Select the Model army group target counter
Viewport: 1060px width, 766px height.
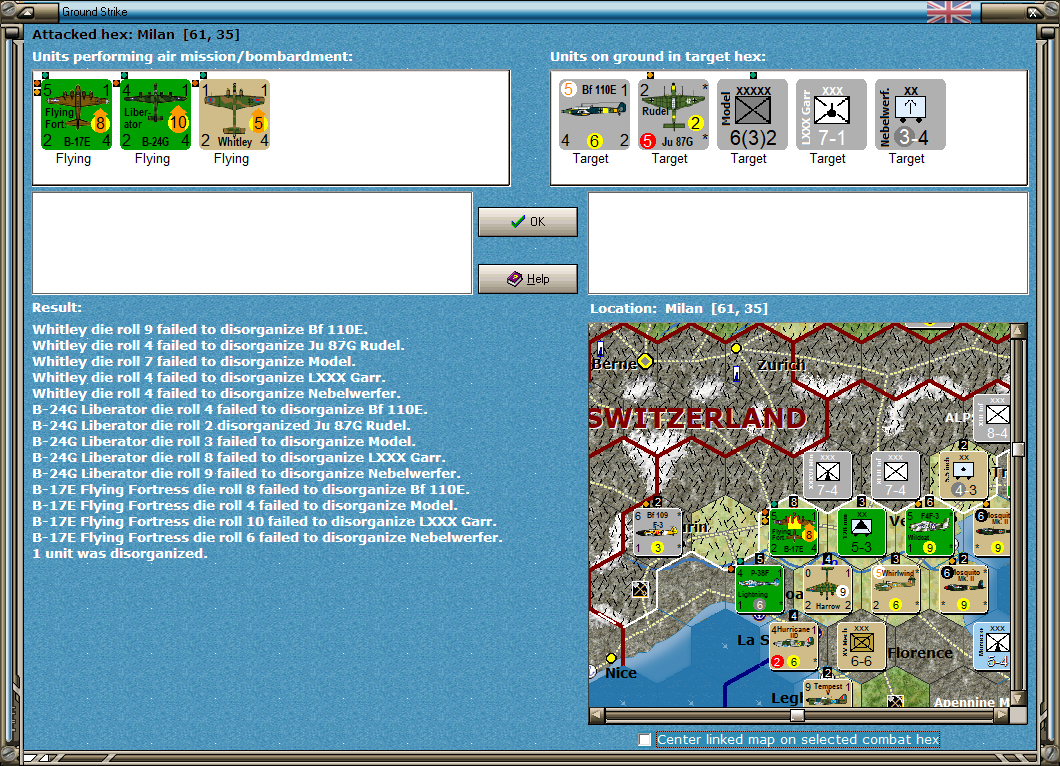click(752, 114)
